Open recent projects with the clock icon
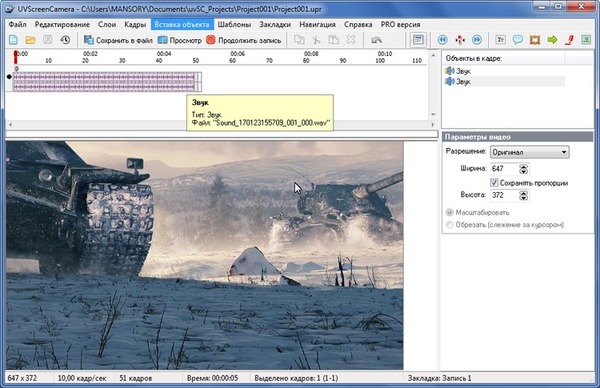The width and height of the screenshot is (600, 388). coord(65,40)
